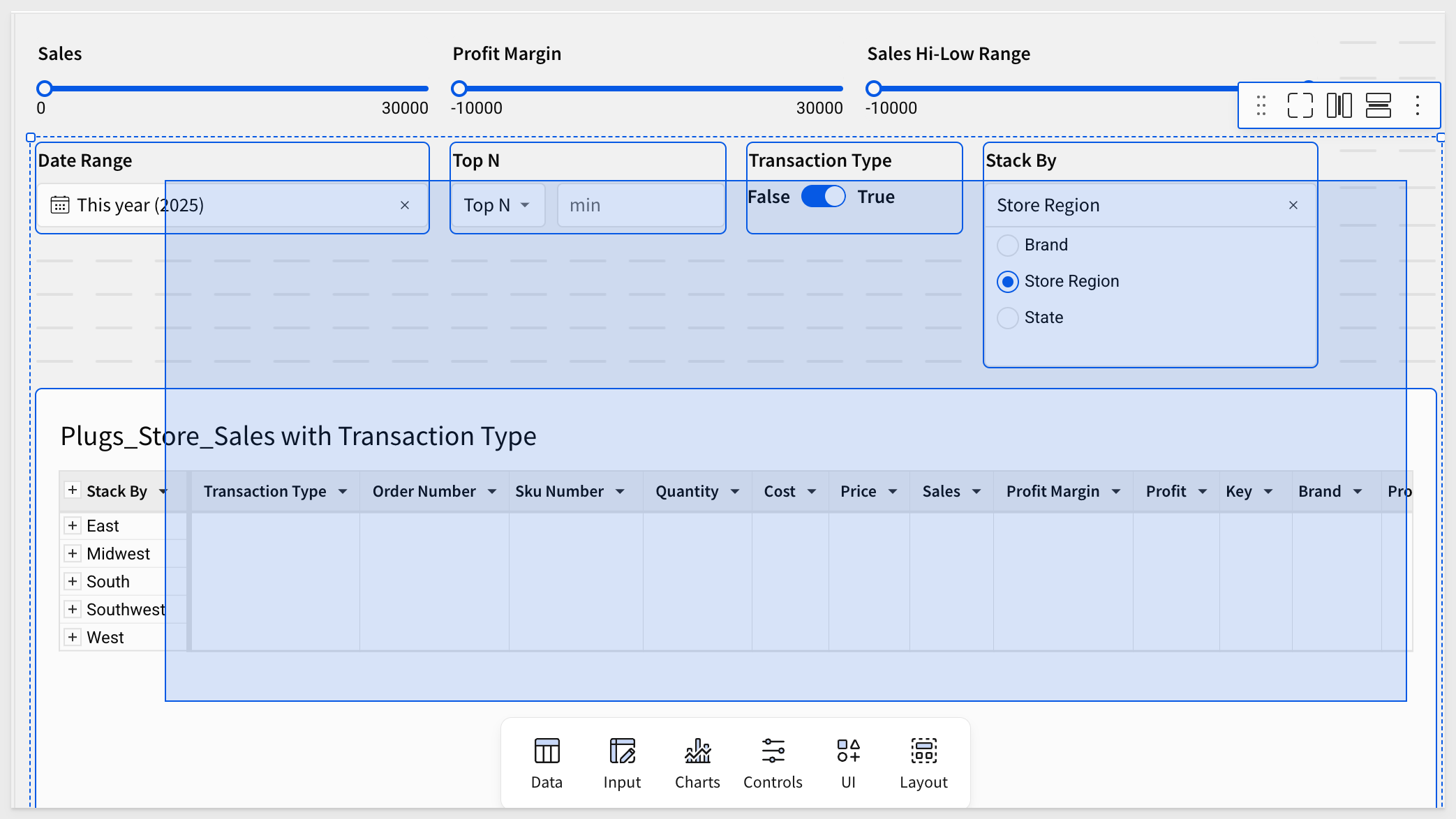Toggle the Transaction Type switch
Screen dimensions: 1456x819
tap(823, 196)
